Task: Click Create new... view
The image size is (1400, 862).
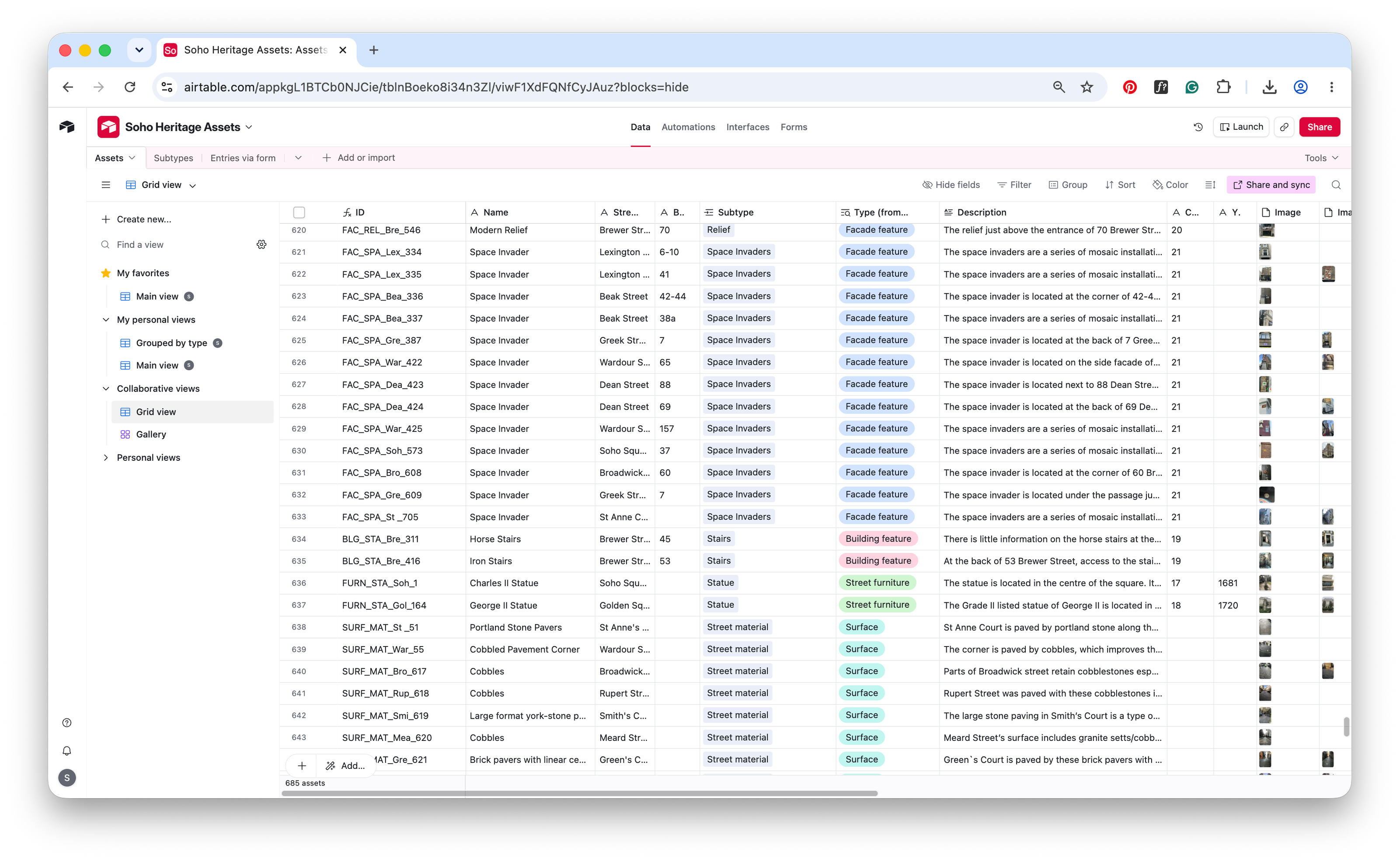Action: pyautogui.click(x=137, y=219)
